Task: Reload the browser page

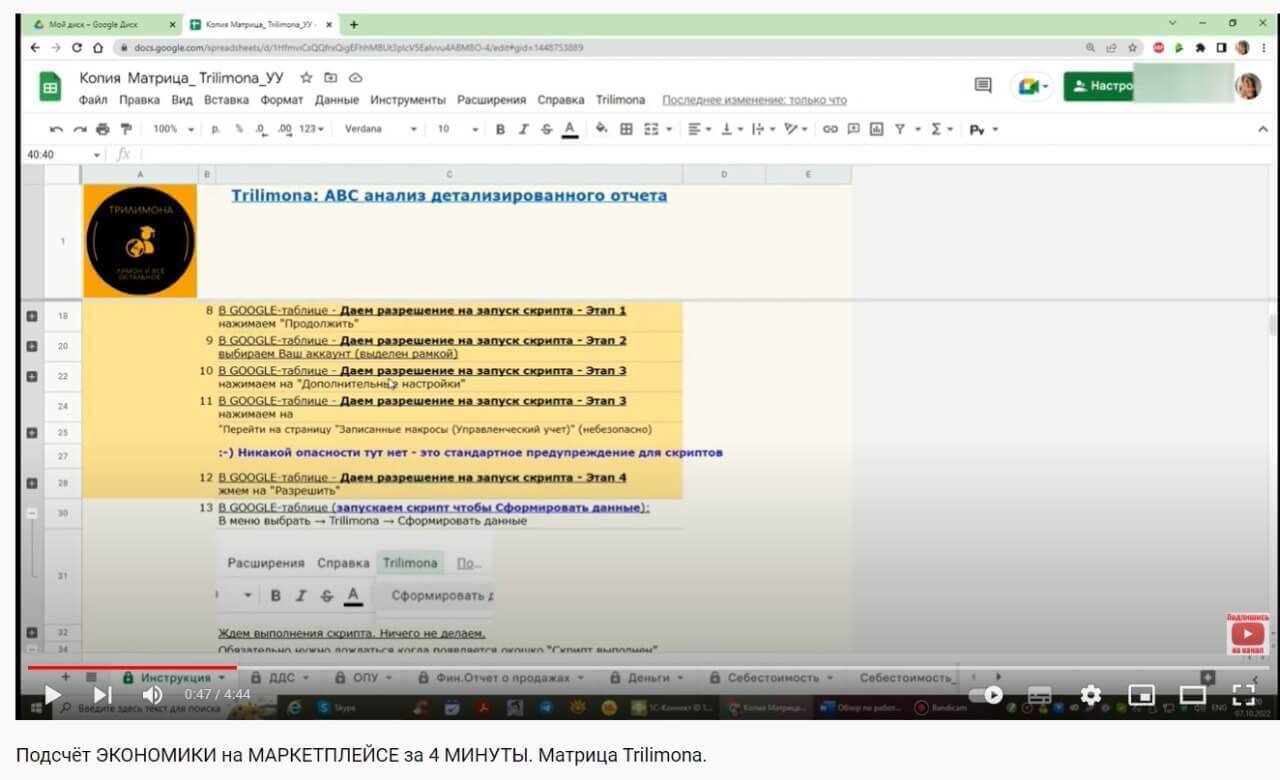Action: [x=78, y=47]
